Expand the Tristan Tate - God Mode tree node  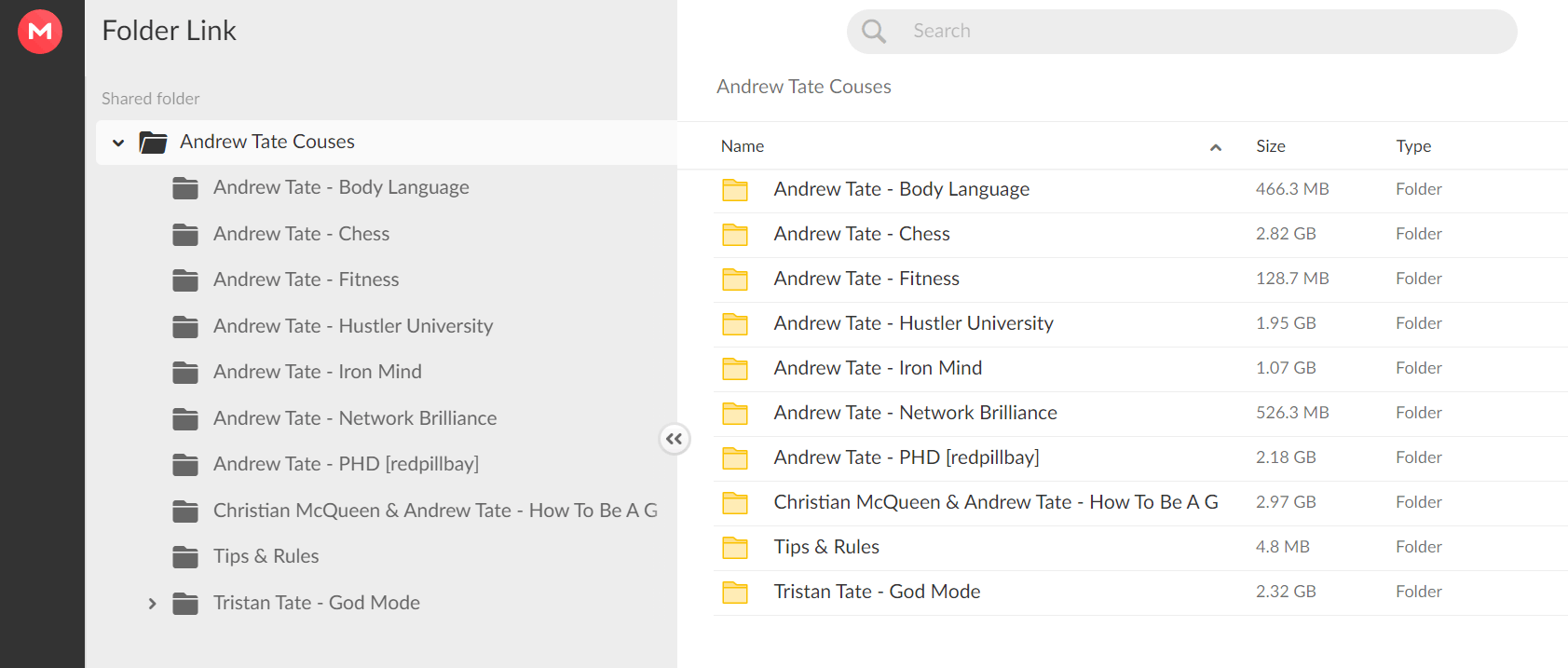pyautogui.click(x=152, y=604)
